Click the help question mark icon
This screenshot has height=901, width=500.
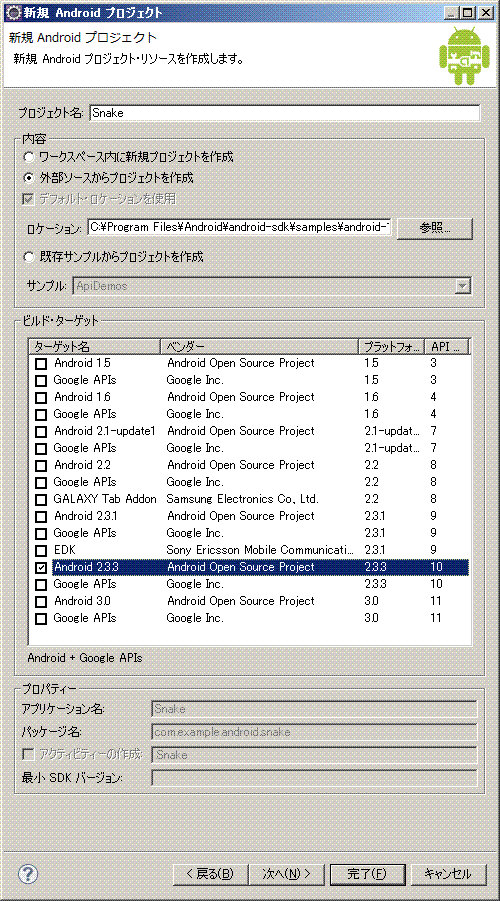pos(28,873)
